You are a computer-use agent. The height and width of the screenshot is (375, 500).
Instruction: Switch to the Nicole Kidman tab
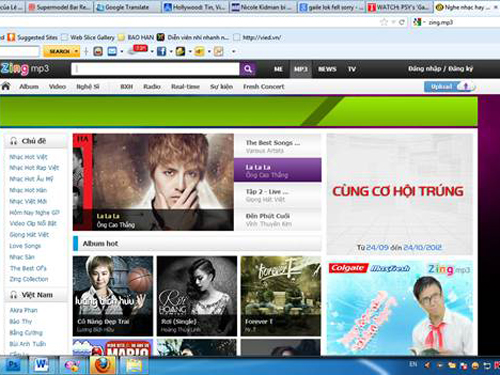pos(263,7)
